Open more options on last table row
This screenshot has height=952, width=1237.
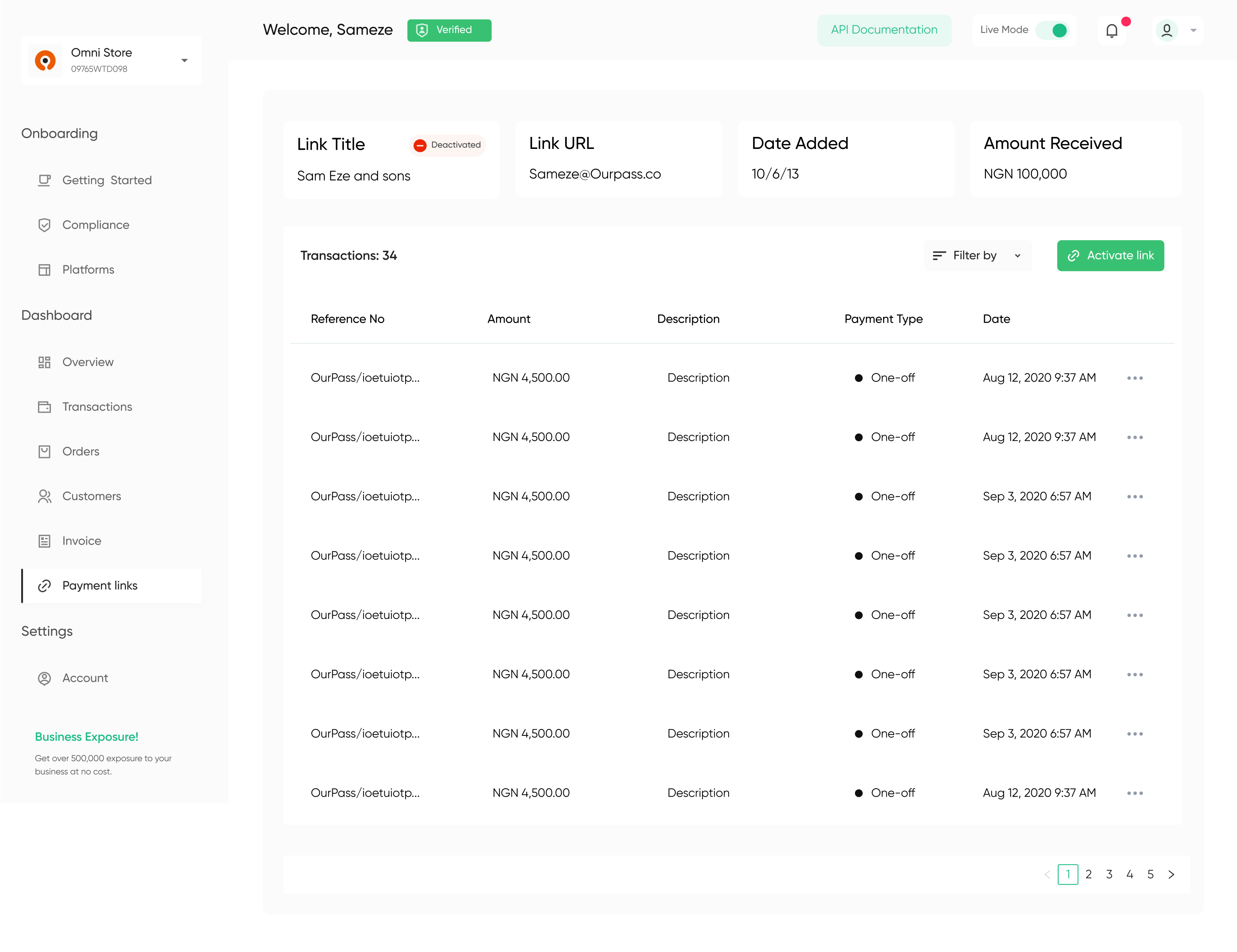click(1135, 793)
